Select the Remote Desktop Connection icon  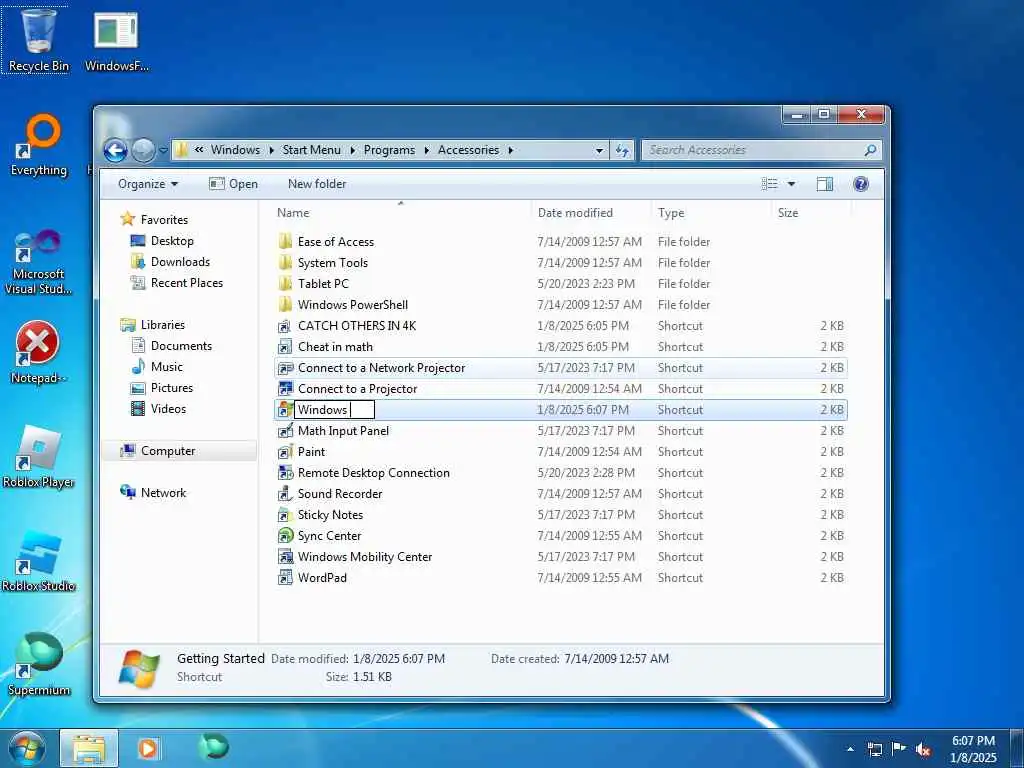point(285,473)
